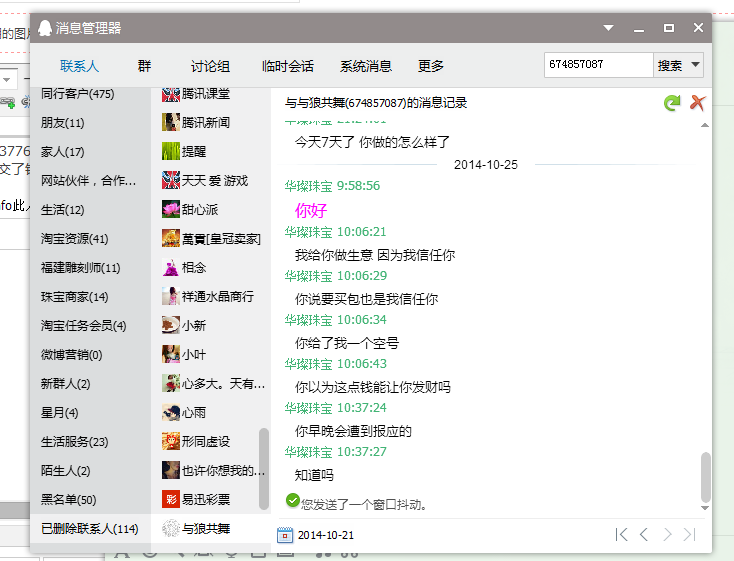The image size is (734, 561).
Task: Click the 形同虚设 contact avatar
Action: click(x=171, y=442)
